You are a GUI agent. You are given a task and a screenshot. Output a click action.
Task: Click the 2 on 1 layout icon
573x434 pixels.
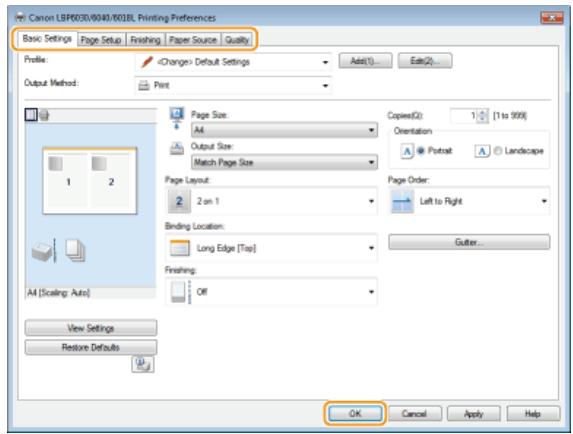(179, 201)
